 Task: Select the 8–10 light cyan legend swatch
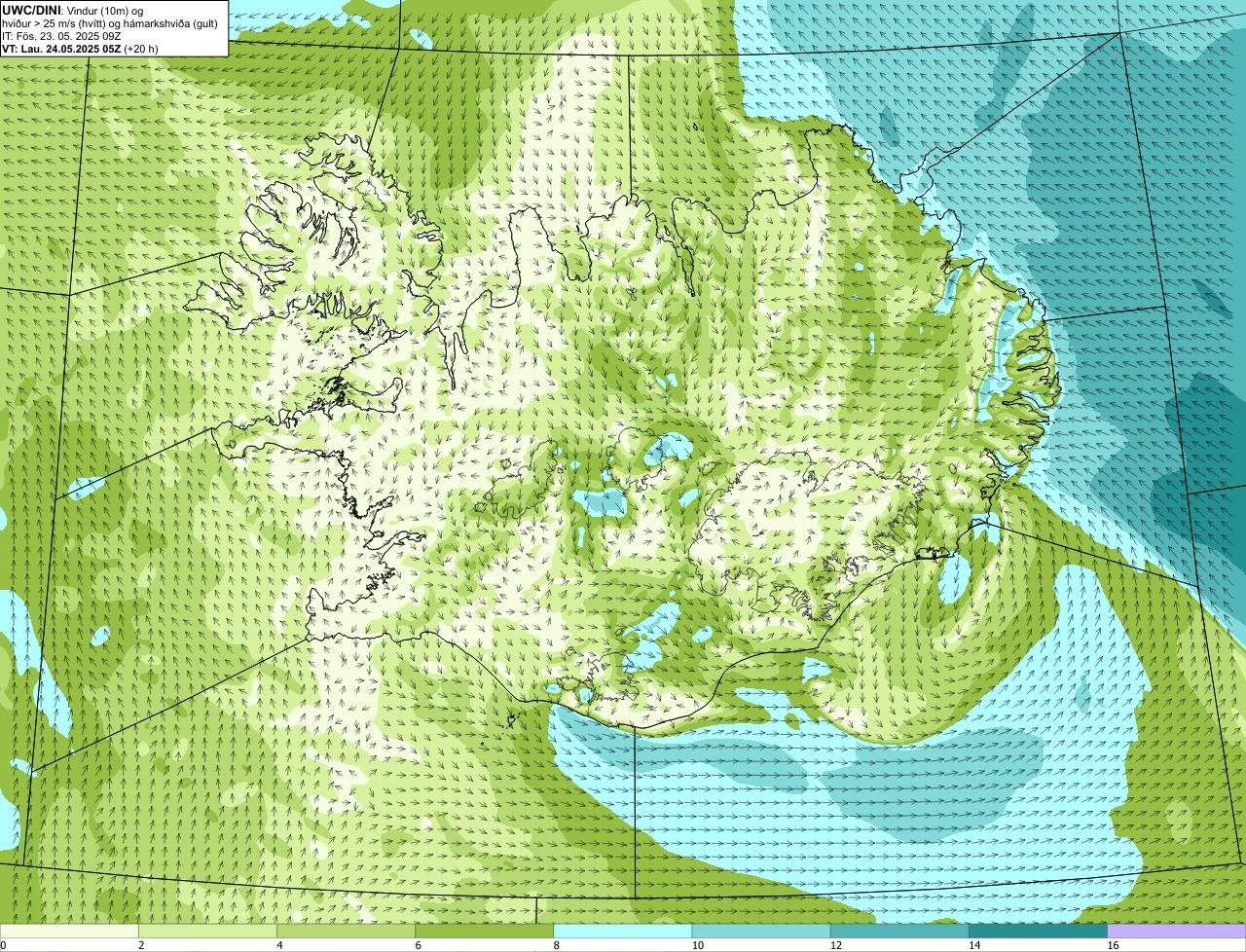(623, 931)
